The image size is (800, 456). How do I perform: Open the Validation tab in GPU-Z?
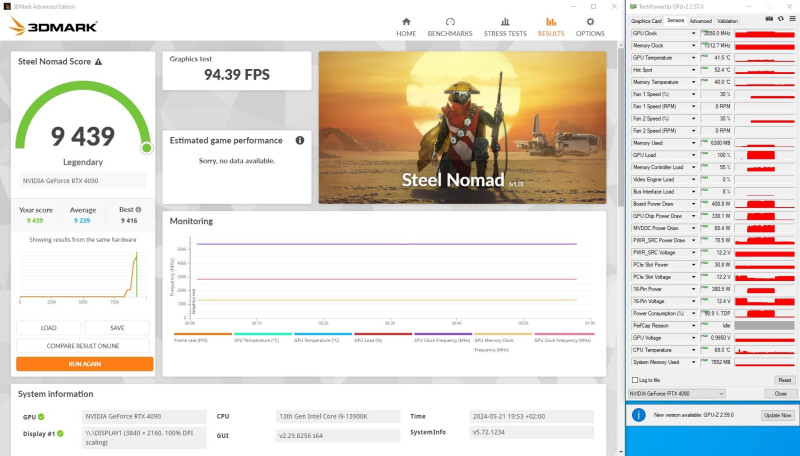728,21
